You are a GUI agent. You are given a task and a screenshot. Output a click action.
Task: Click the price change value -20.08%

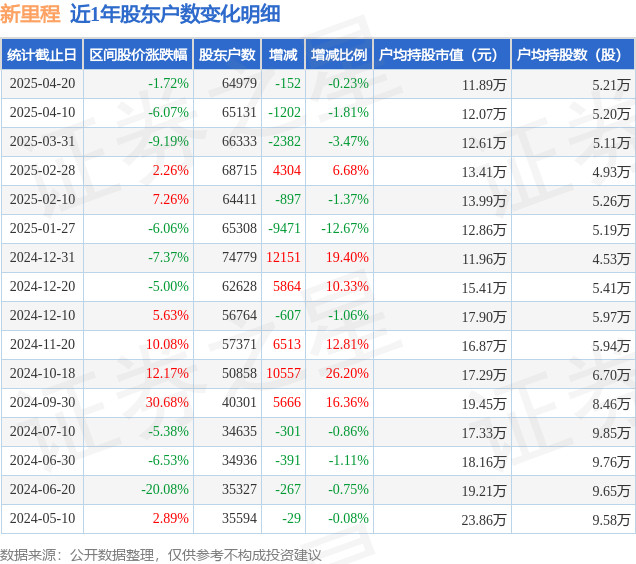(x=165, y=489)
